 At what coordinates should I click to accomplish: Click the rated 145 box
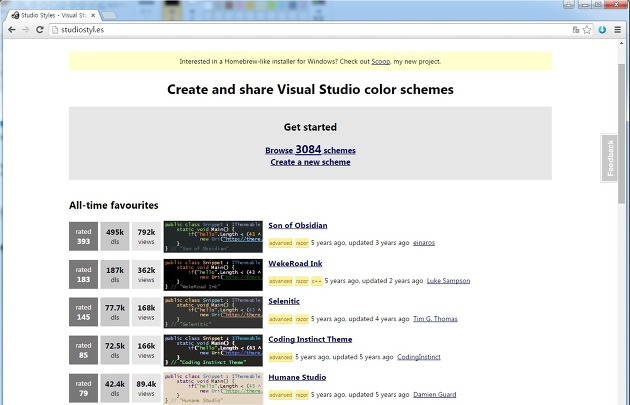(83, 312)
